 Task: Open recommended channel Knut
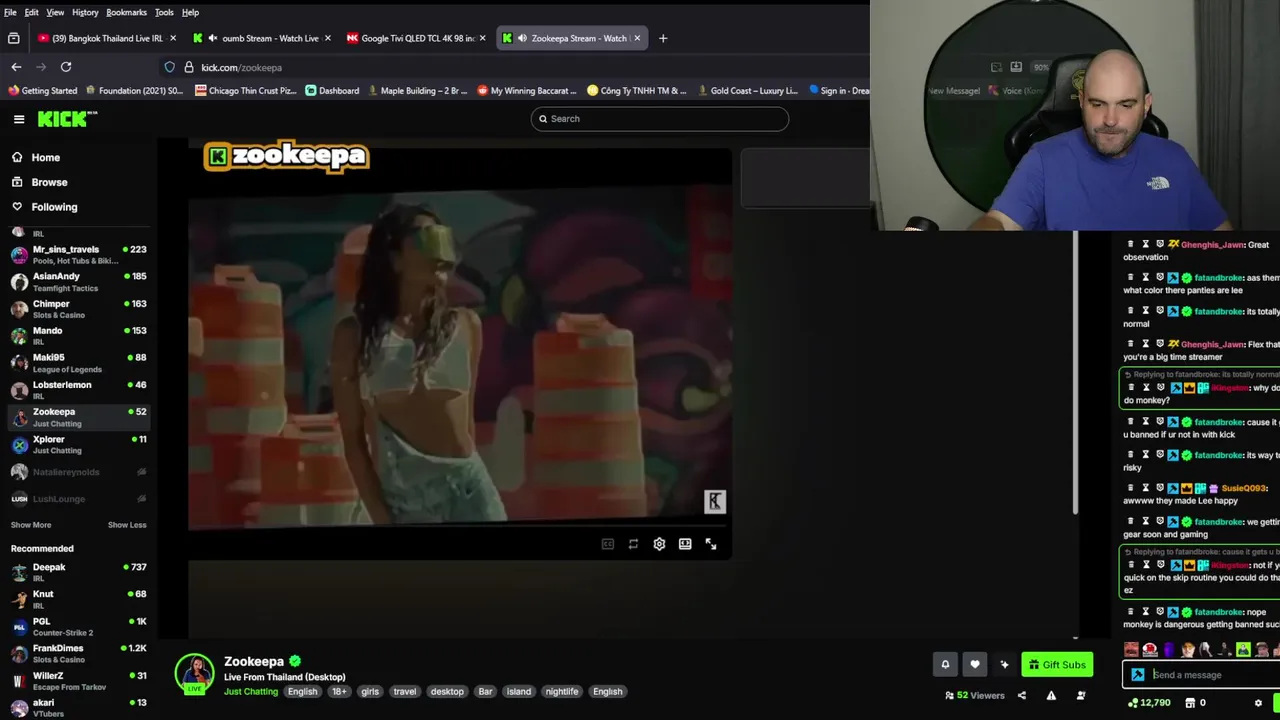[78, 599]
